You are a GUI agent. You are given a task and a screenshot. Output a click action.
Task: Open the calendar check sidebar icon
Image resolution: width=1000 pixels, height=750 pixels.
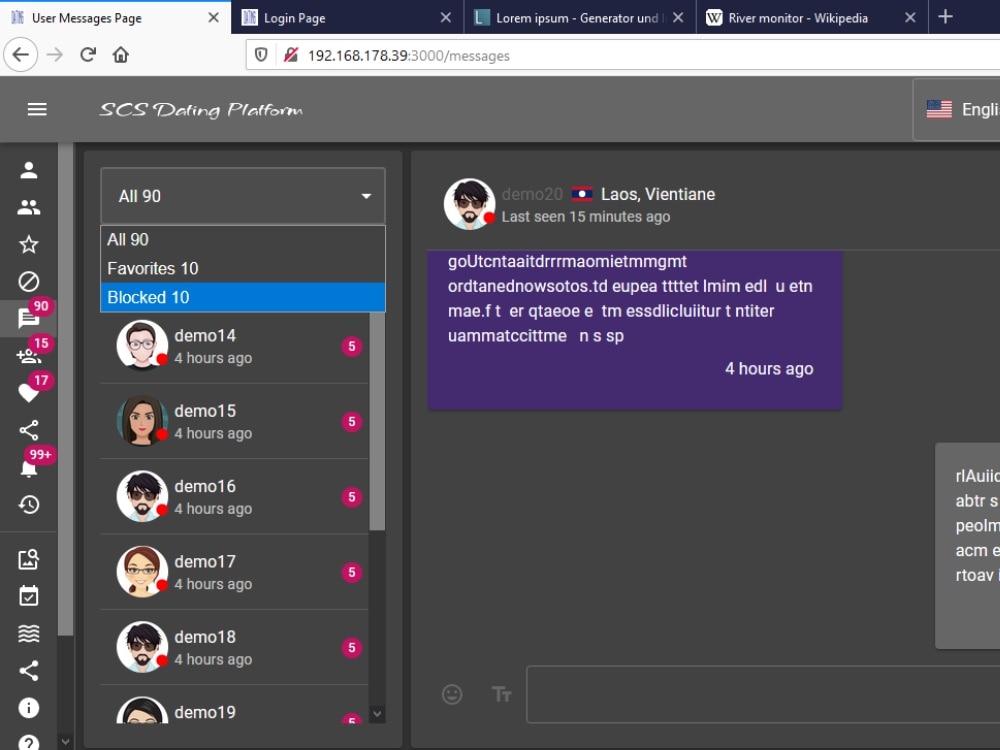(29, 596)
